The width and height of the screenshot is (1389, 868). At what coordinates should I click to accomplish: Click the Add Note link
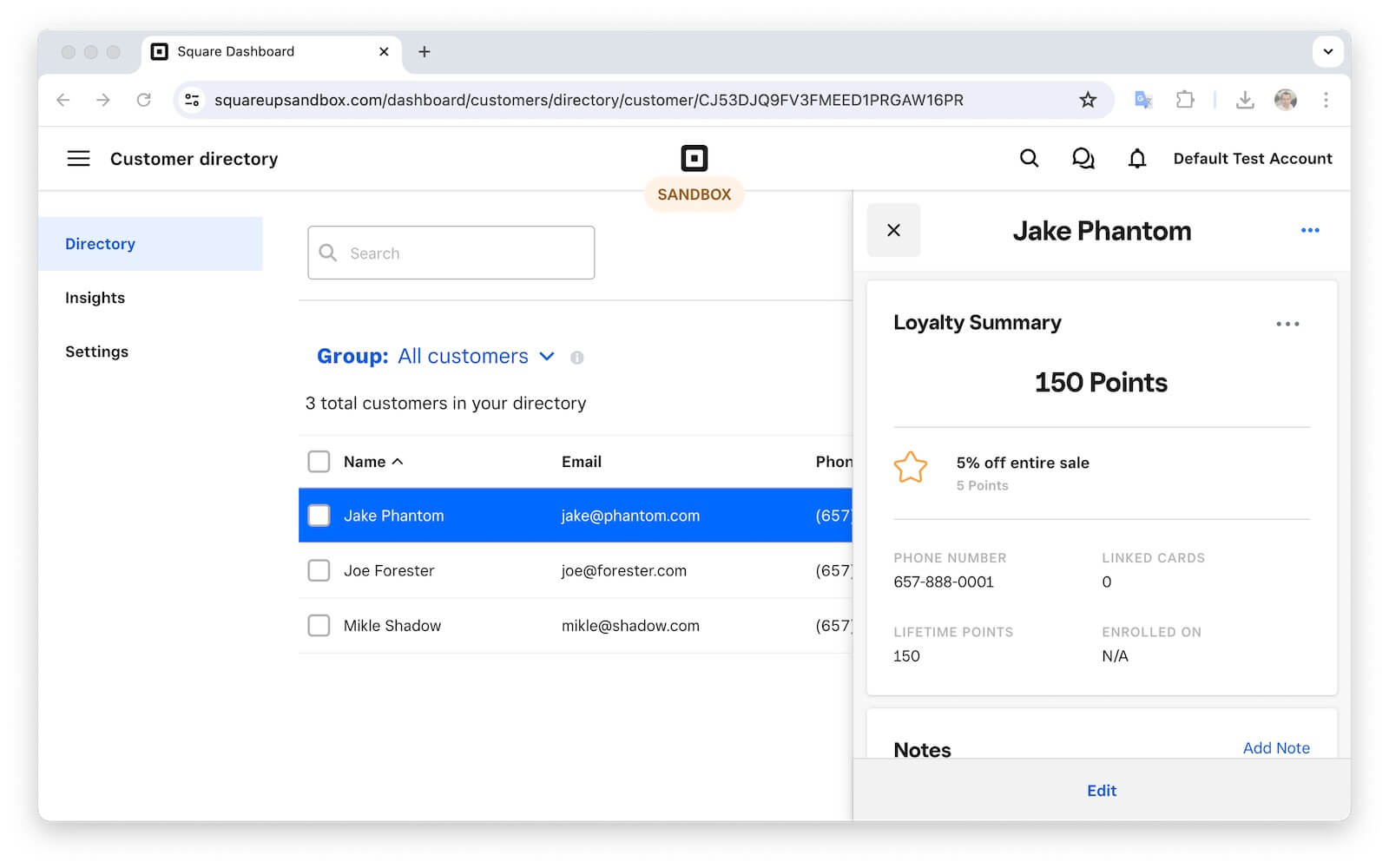pyautogui.click(x=1276, y=748)
